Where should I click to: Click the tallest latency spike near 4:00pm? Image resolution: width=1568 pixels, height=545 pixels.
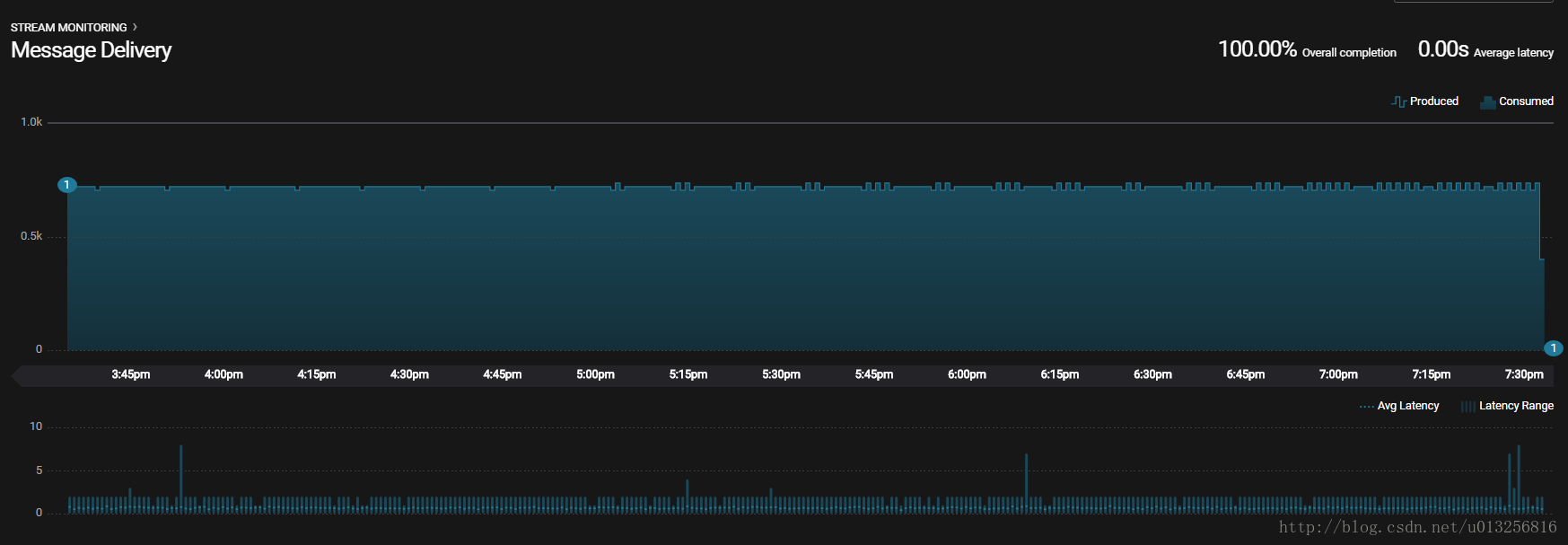click(x=180, y=478)
